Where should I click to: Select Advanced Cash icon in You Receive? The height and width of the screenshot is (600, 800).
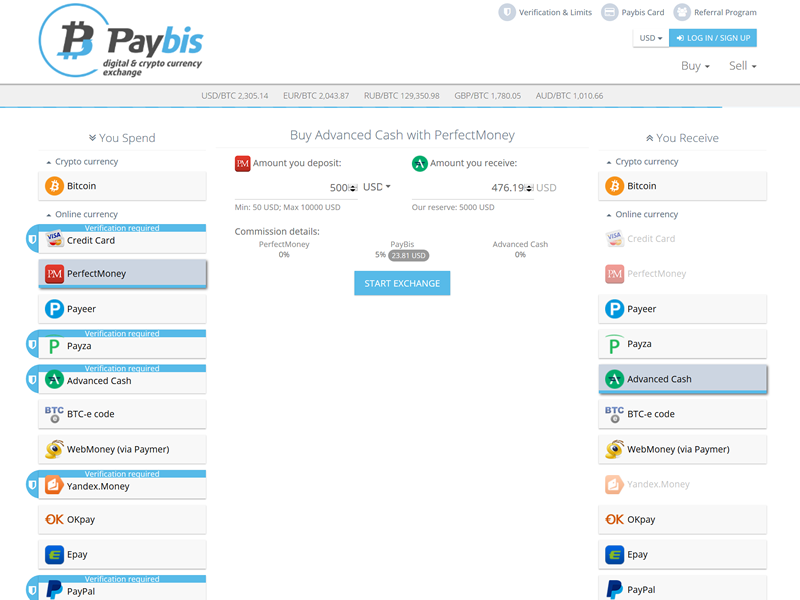pyautogui.click(x=615, y=379)
